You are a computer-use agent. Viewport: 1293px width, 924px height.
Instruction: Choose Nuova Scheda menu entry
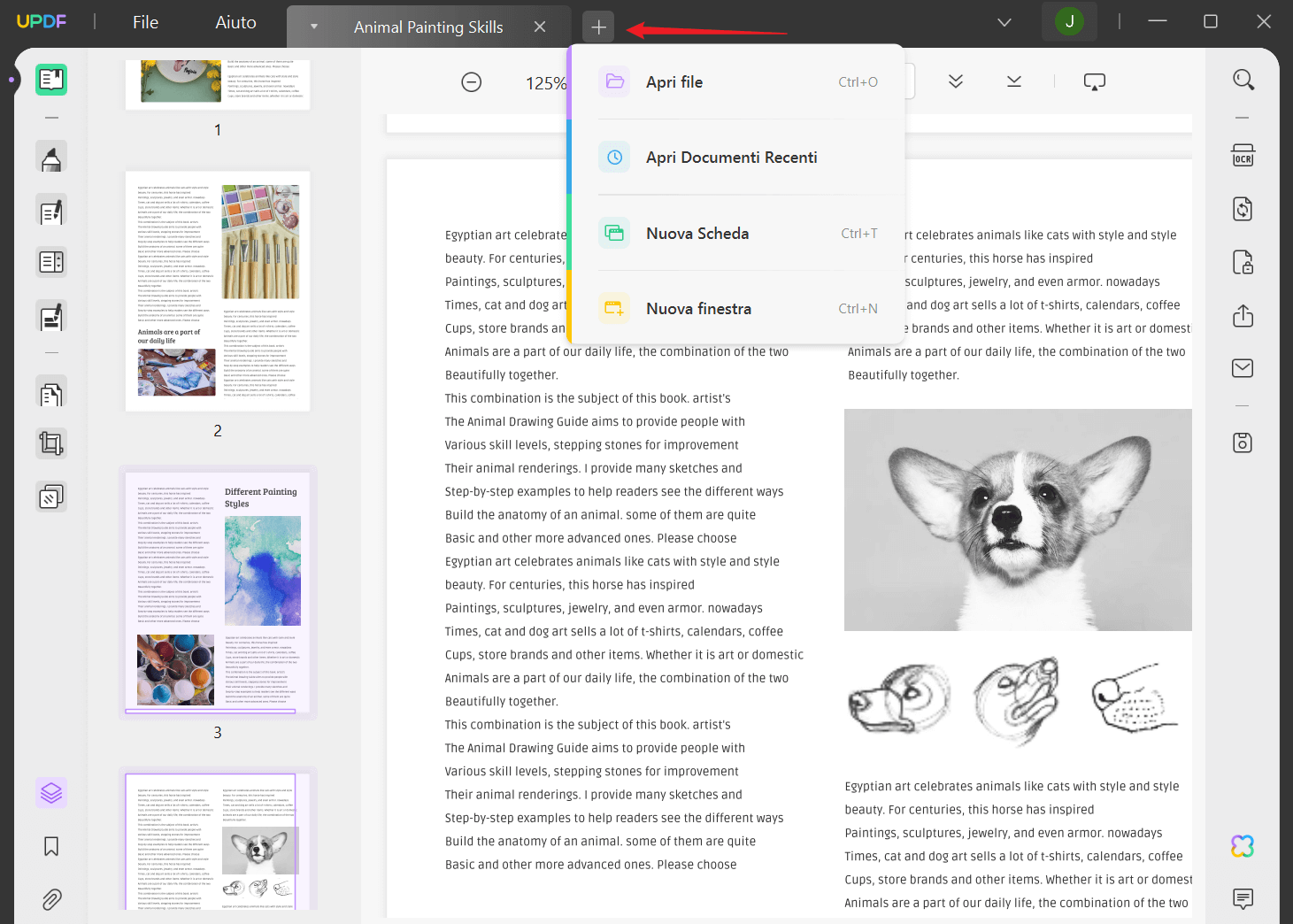697,234
